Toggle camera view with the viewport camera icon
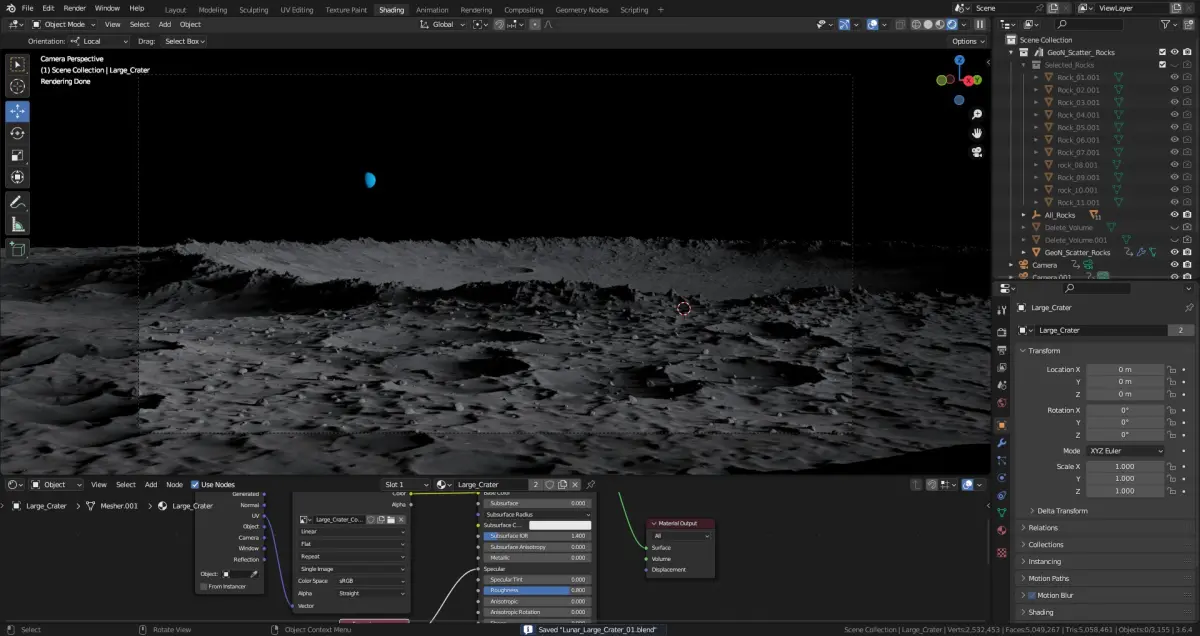The width and height of the screenshot is (1200, 636). tap(976, 152)
